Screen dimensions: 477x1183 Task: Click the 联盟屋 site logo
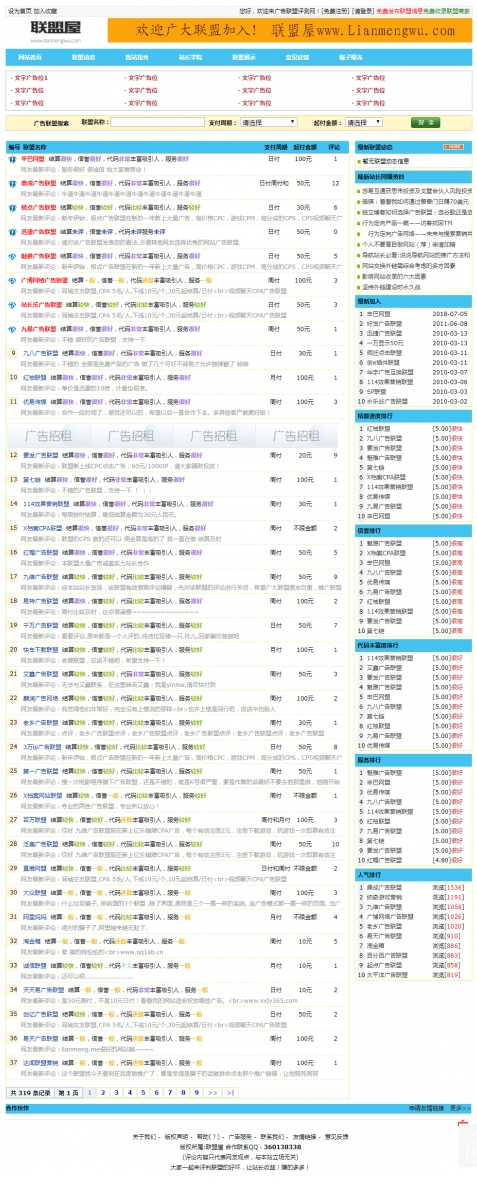(x=56, y=30)
